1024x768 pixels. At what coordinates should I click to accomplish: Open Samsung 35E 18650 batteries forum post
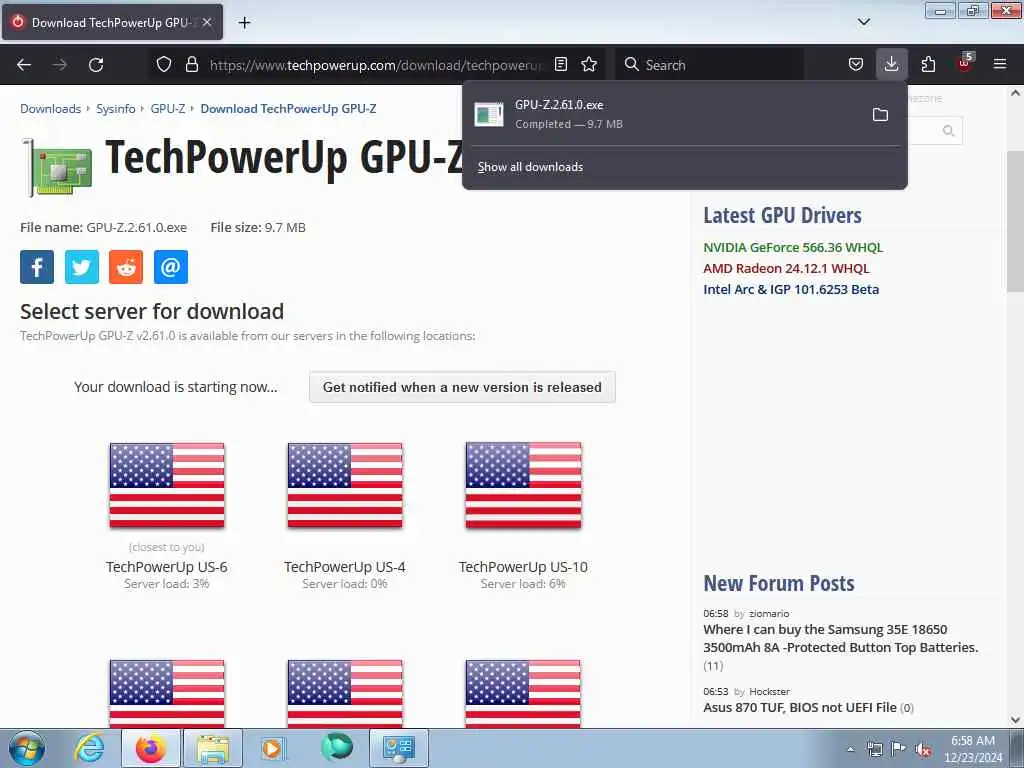[840, 639]
